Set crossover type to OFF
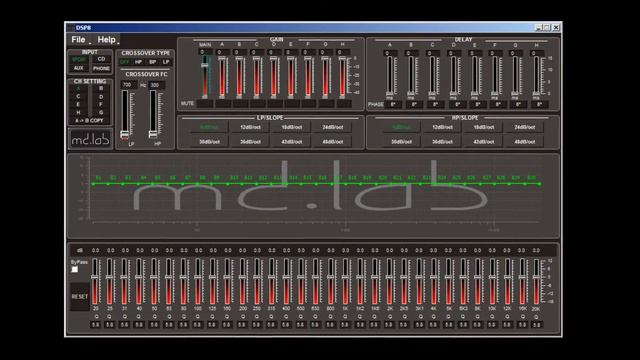This screenshot has height=360, width=640. click(124, 62)
